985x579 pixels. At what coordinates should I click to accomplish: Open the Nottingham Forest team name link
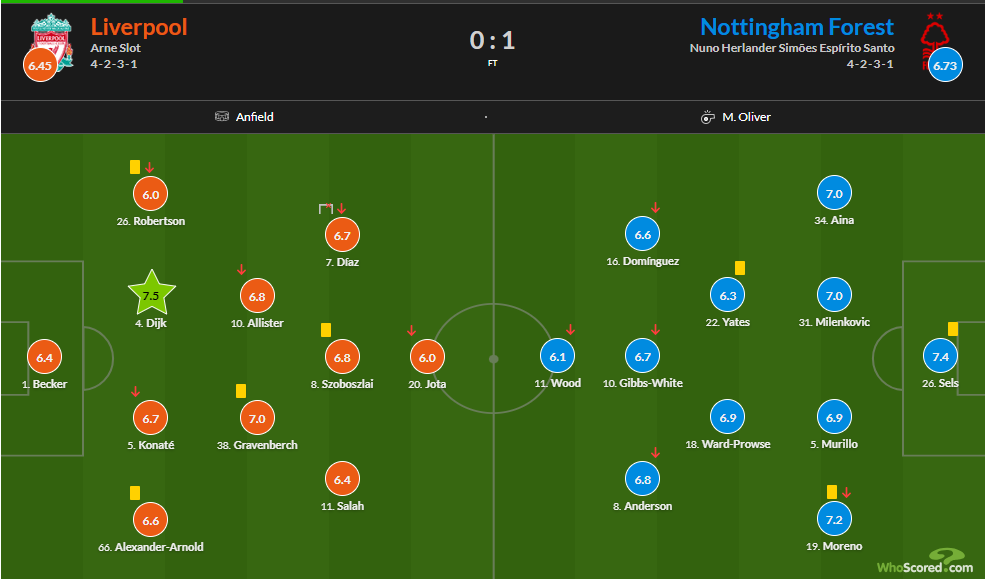tap(797, 27)
